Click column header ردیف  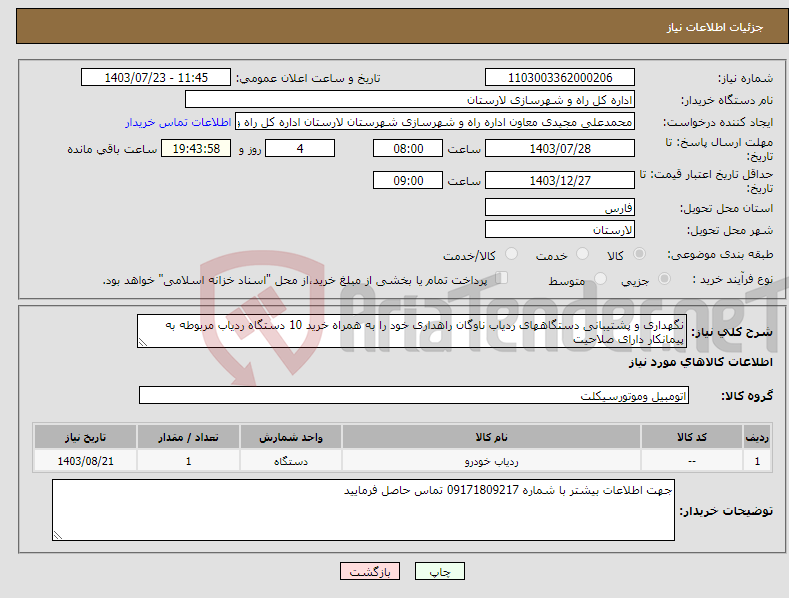[x=757, y=437]
